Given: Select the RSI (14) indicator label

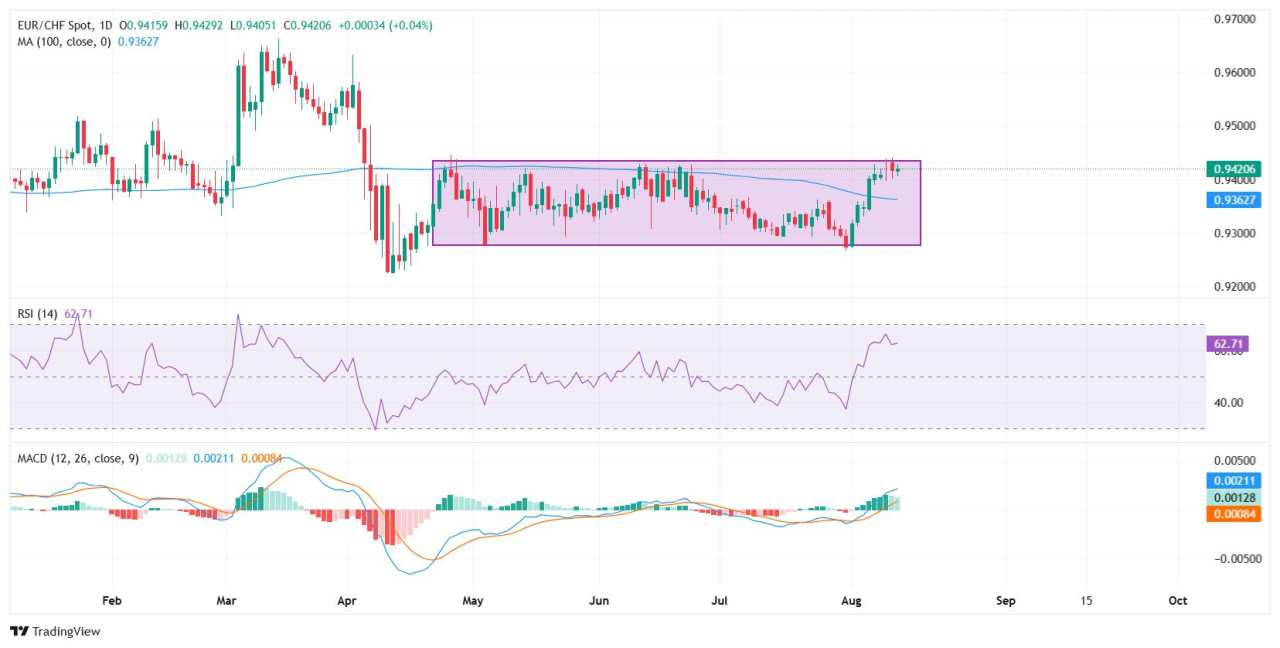Looking at the screenshot, I should [35, 314].
